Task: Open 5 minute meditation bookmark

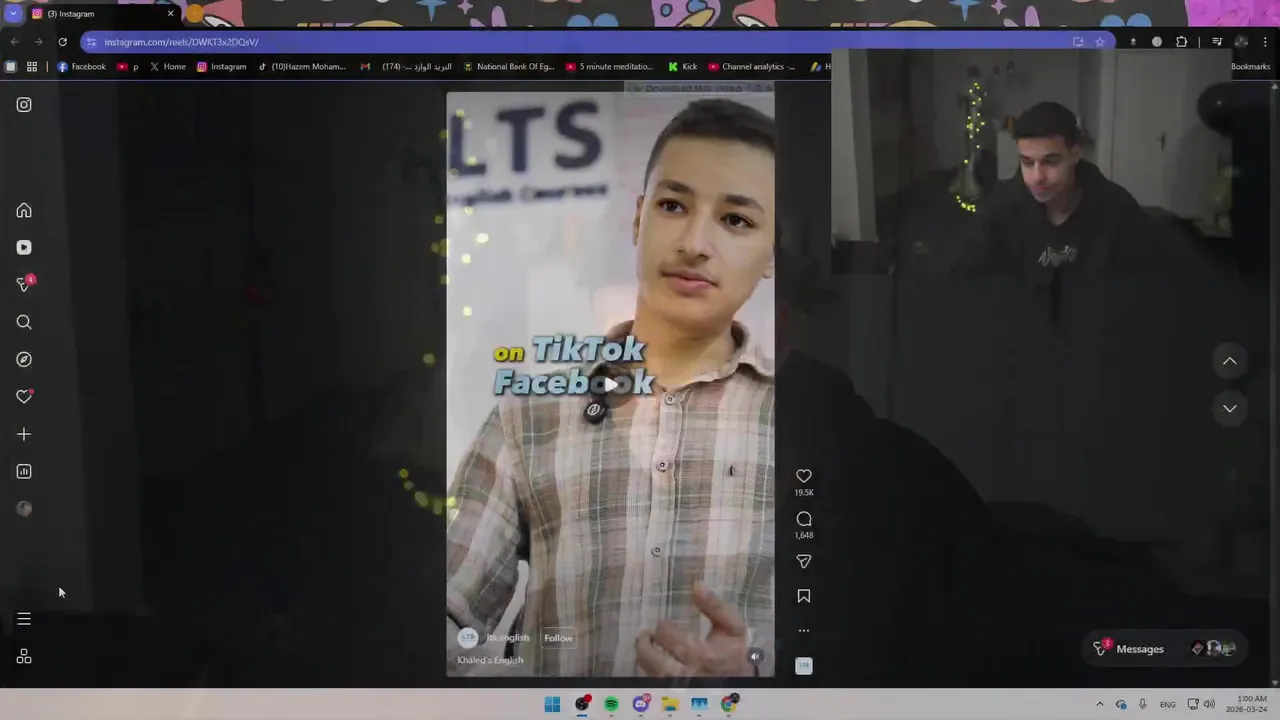Action: click(x=609, y=67)
